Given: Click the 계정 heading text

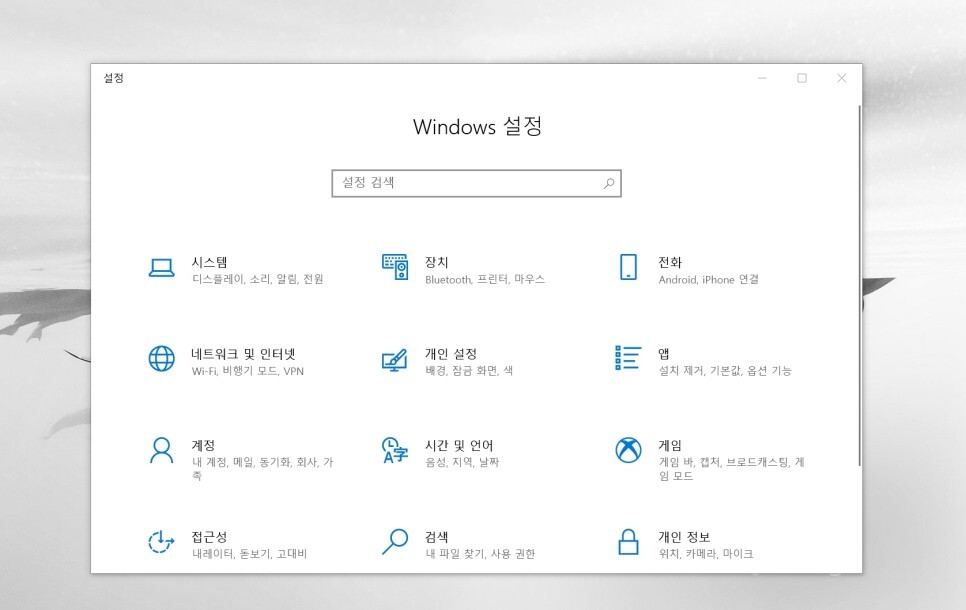Looking at the screenshot, I should pyautogui.click(x=203, y=445).
